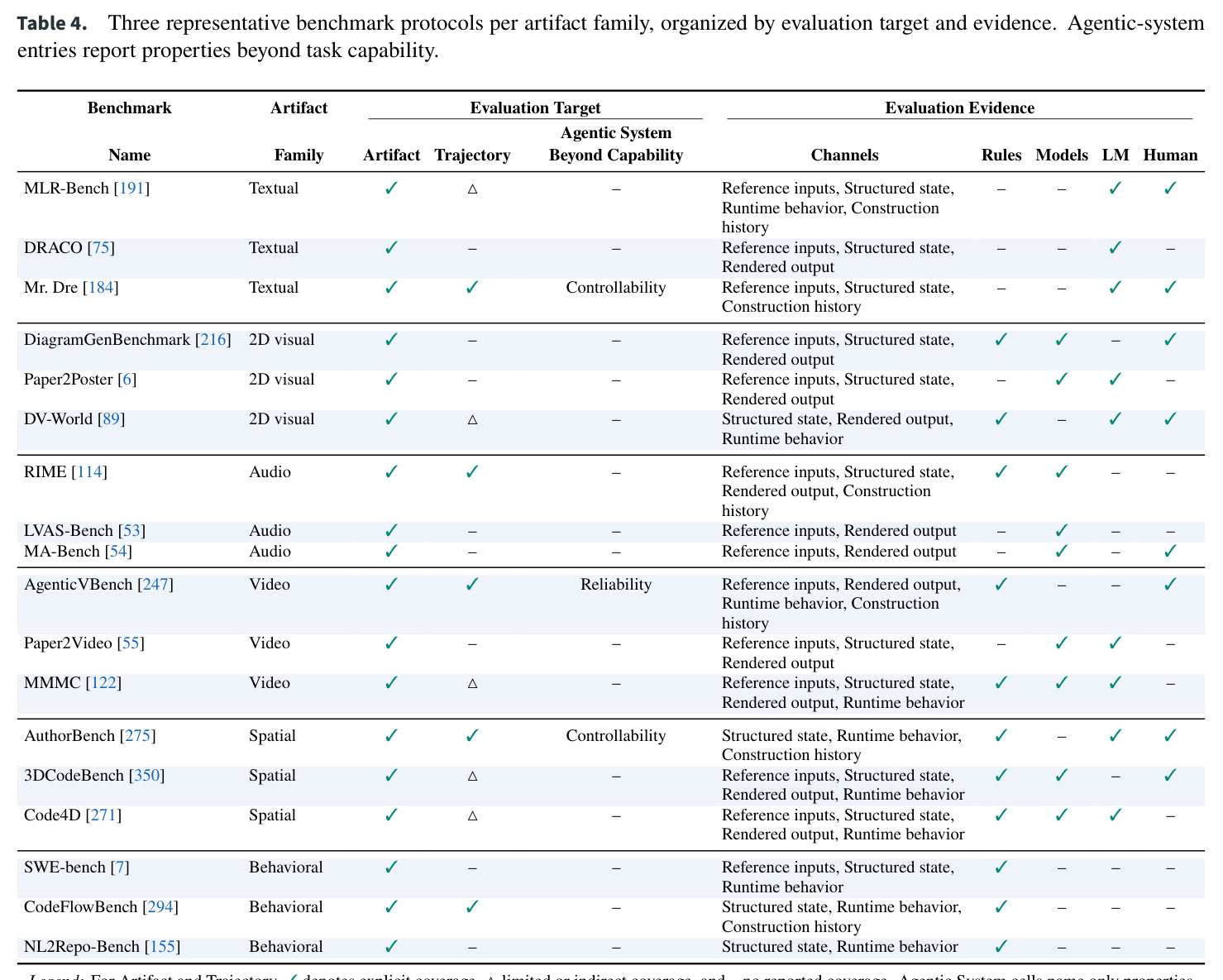Screen dimensions: 1223x980
Task: Select Controllability in the Mr. Dre row
Action: click(x=616, y=288)
